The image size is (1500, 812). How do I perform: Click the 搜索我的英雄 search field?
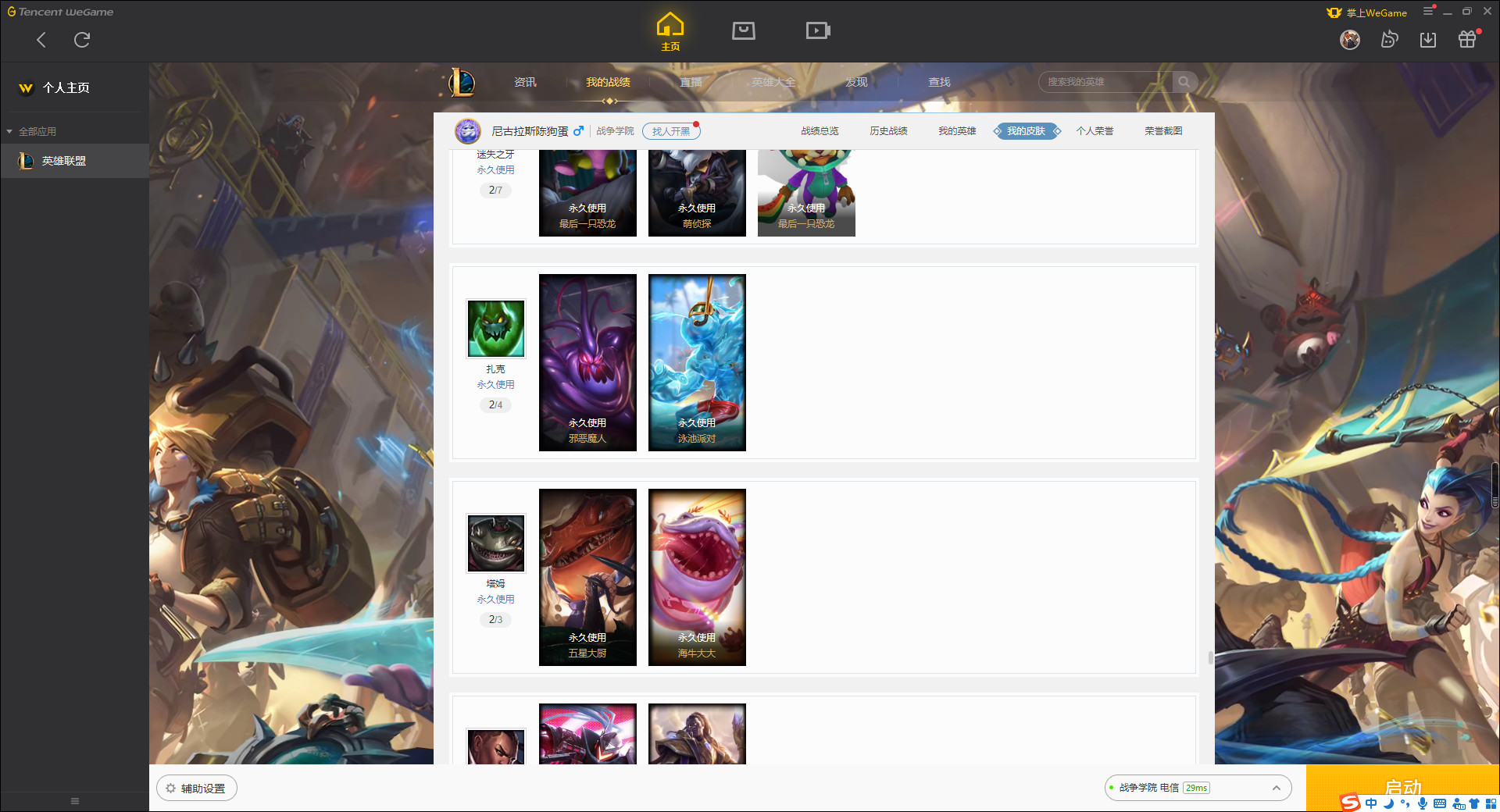coord(1106,81)
